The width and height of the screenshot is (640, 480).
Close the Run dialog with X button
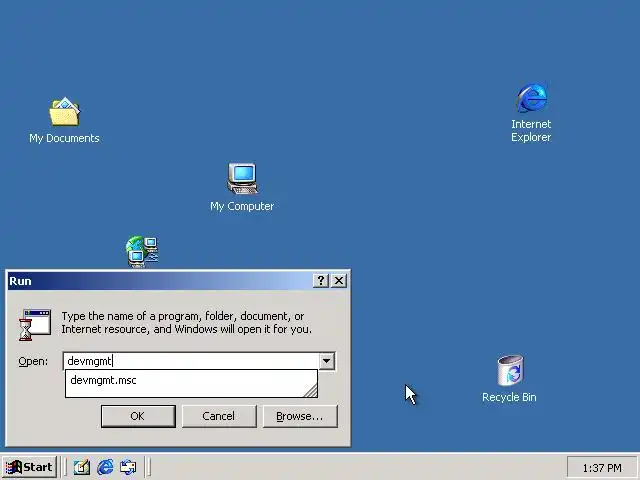(x=339, y=280)
